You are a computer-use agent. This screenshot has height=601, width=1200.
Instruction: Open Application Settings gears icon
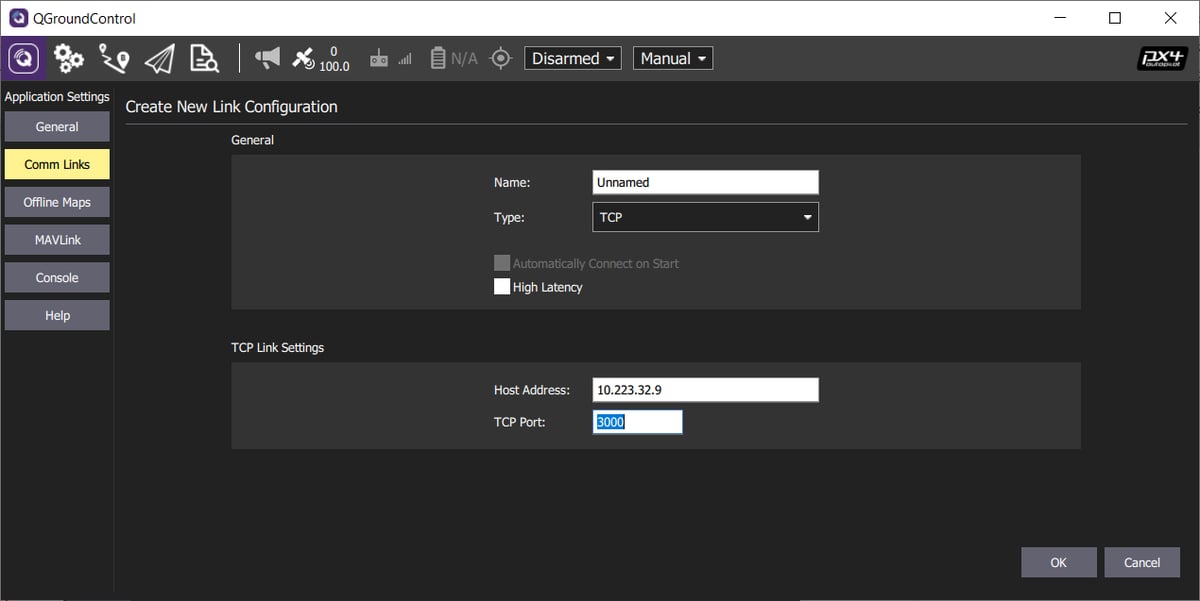pyautogui.click(x=67, y=57)
